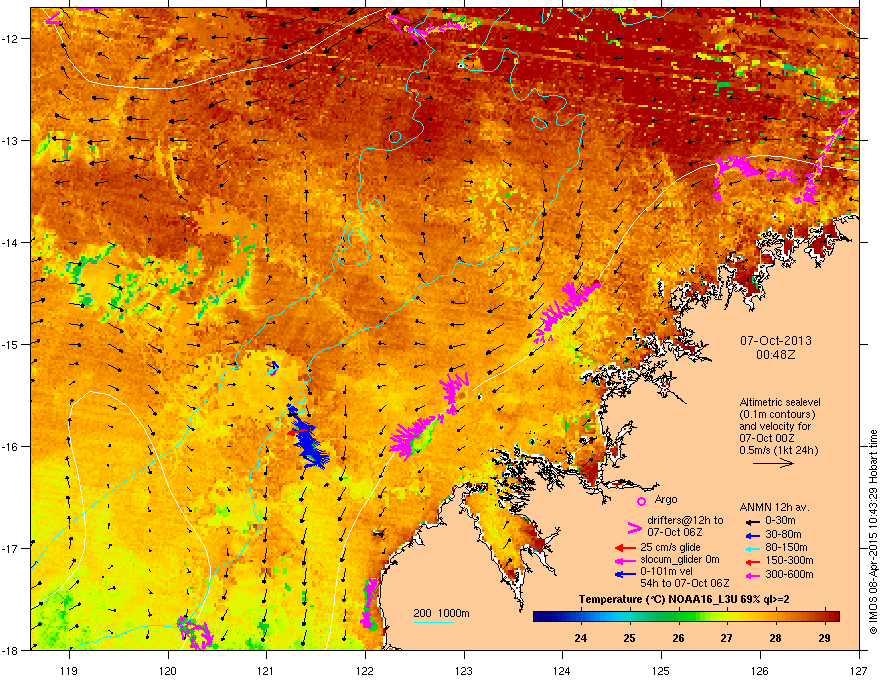Click the longitude axis label 125

click(x=661, y=670)
